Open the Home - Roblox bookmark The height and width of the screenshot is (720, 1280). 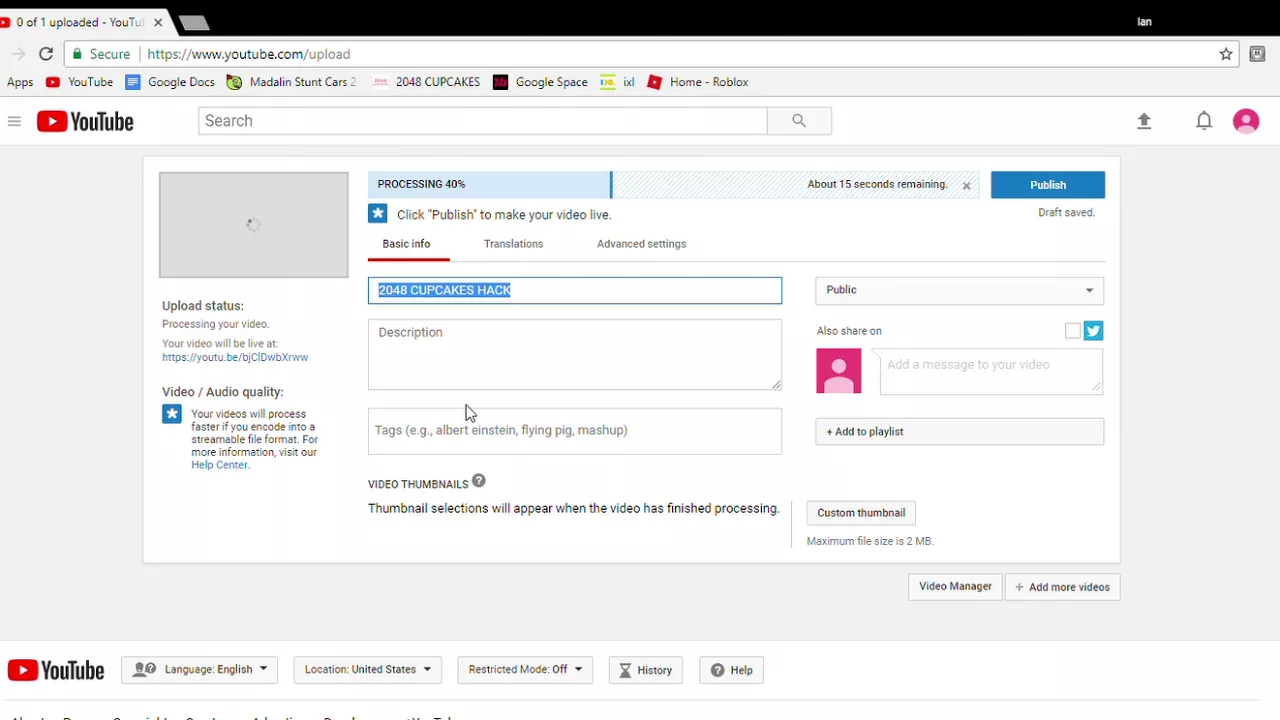pos(698,82)
